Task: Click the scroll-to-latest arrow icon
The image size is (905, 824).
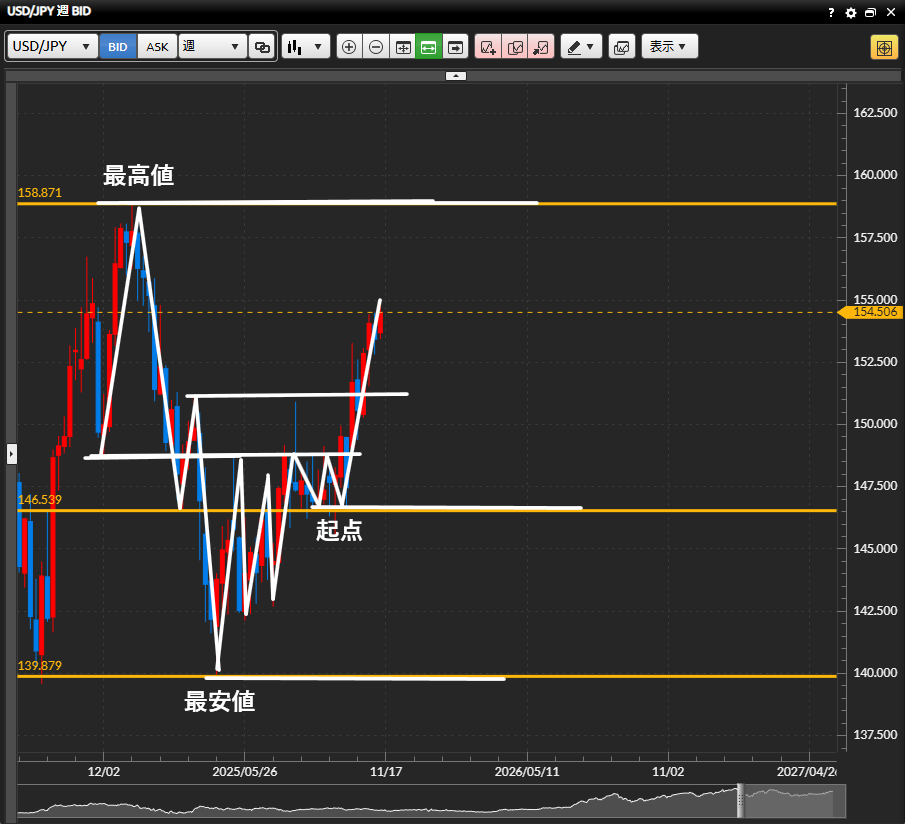Action: pyautogui.click(x=456, y=47)
